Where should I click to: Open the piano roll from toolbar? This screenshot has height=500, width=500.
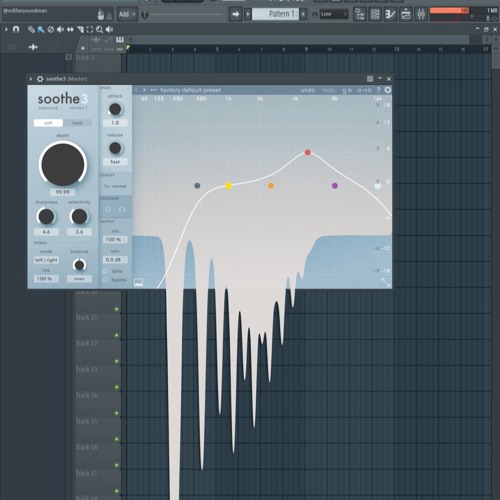tap(390, 14)
